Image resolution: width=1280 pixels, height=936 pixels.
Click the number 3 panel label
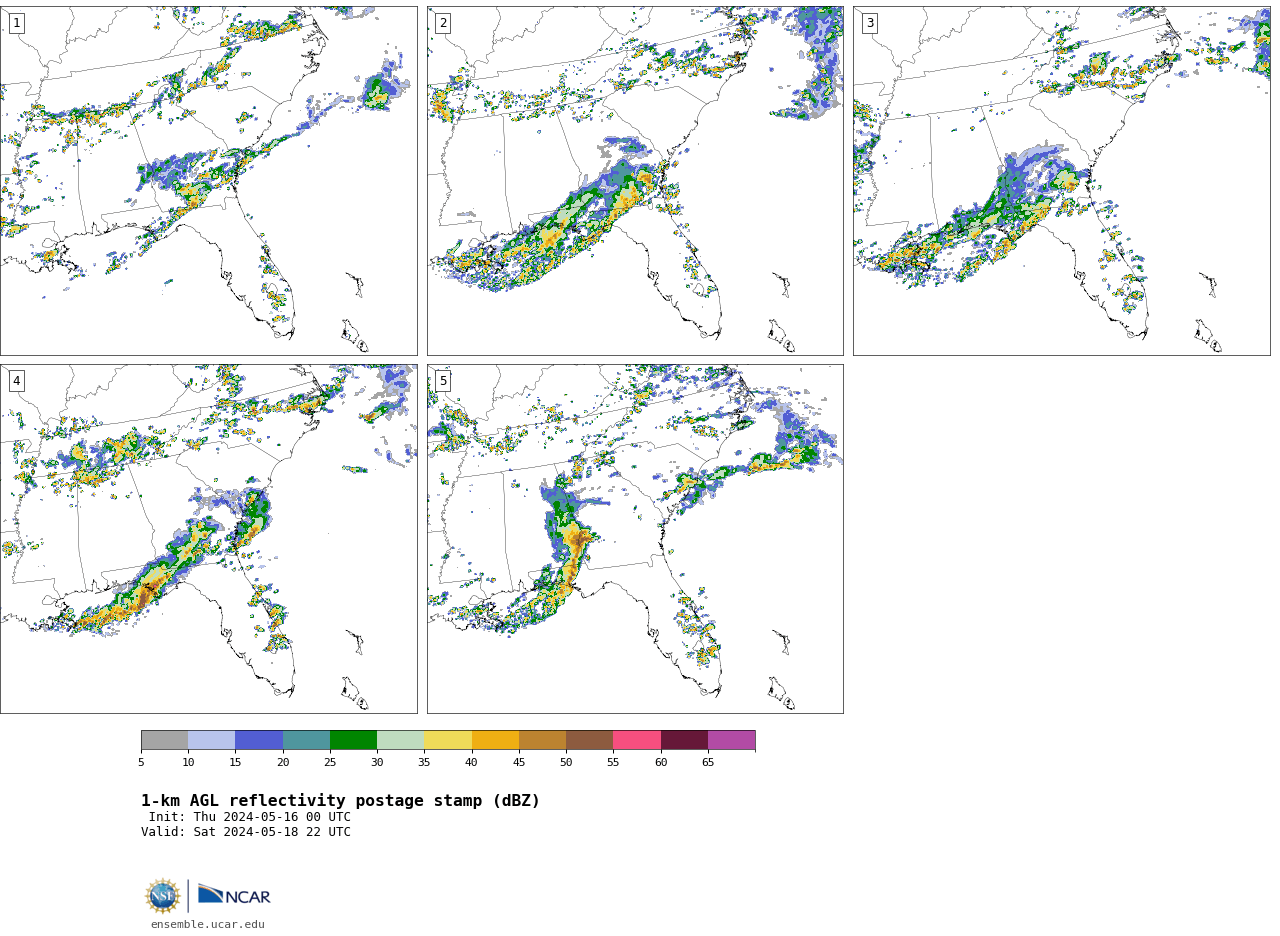869,23
